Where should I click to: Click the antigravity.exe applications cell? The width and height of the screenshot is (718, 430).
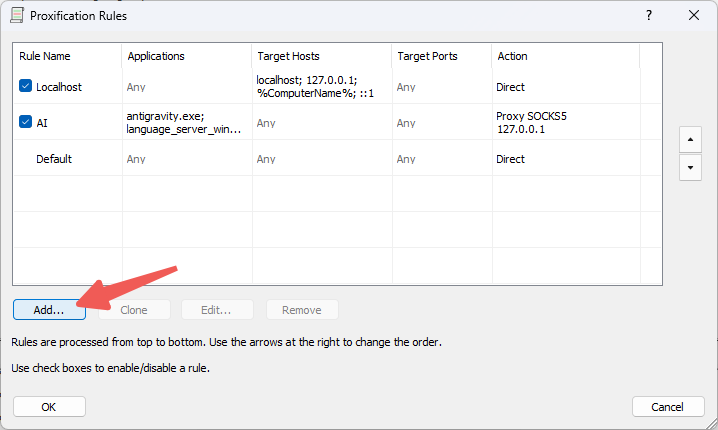coord(184,123)
